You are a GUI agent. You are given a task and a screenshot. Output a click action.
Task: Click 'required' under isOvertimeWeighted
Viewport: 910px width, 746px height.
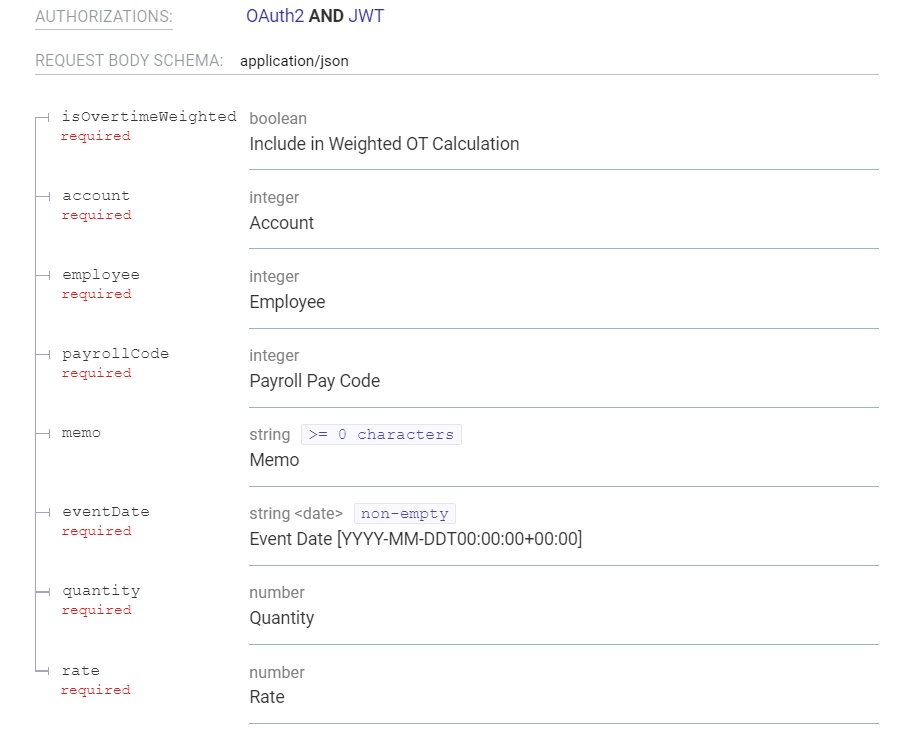[x=96, y=136]
